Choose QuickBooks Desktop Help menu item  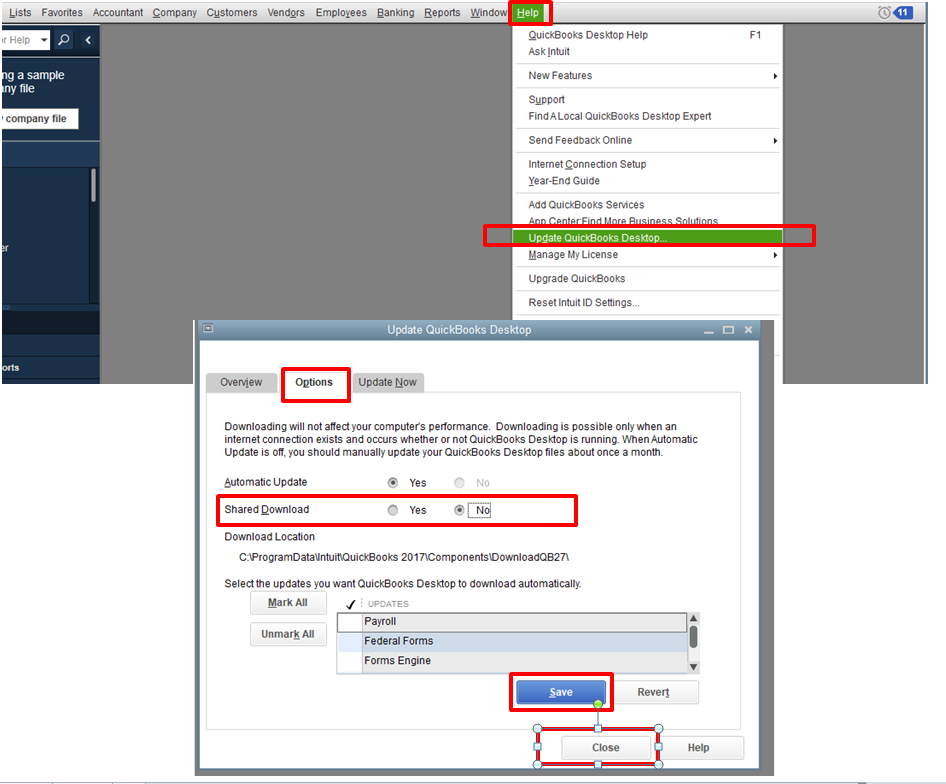pos(647,35)
